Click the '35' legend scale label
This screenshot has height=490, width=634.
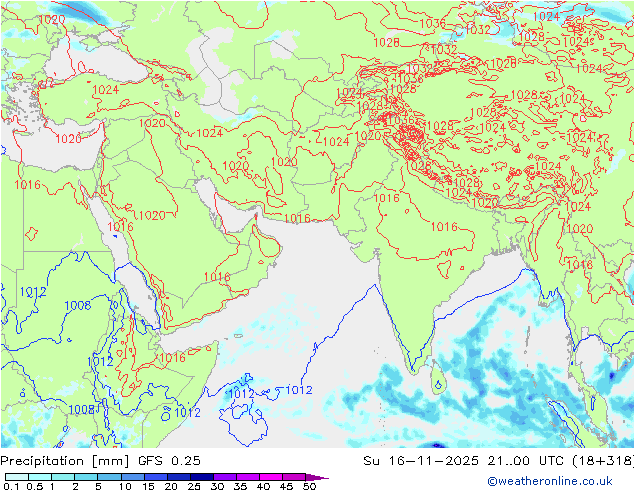point(240,486)
